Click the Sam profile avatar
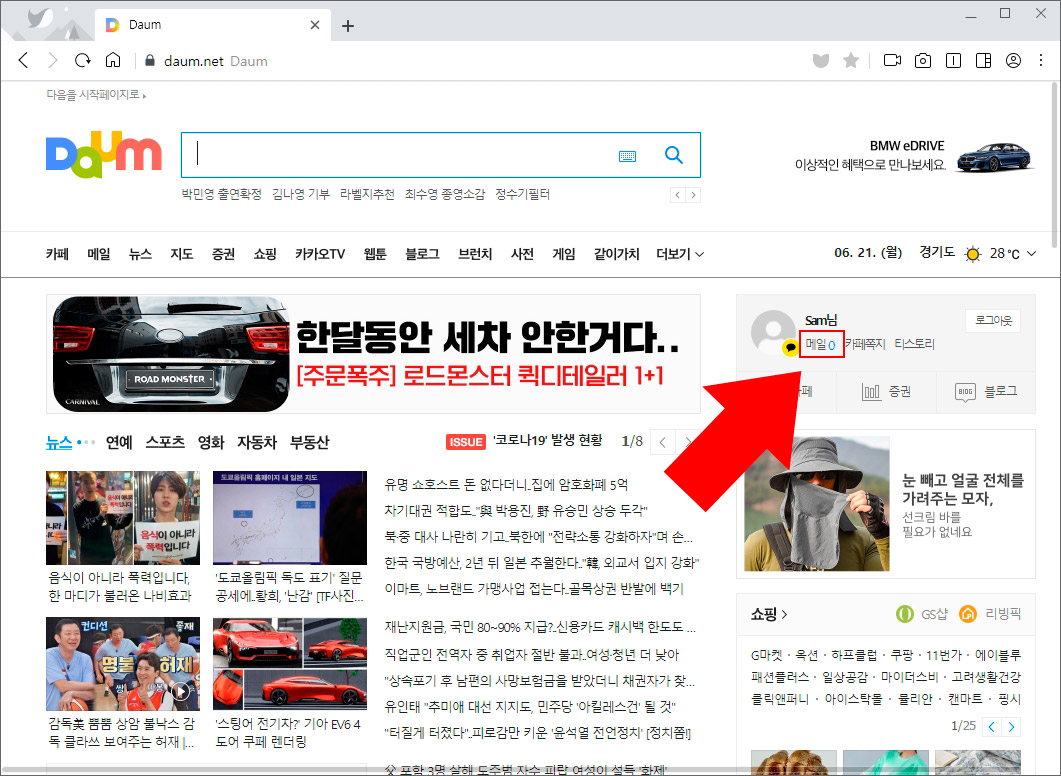 pyautogui.click(x=773, y=332)
